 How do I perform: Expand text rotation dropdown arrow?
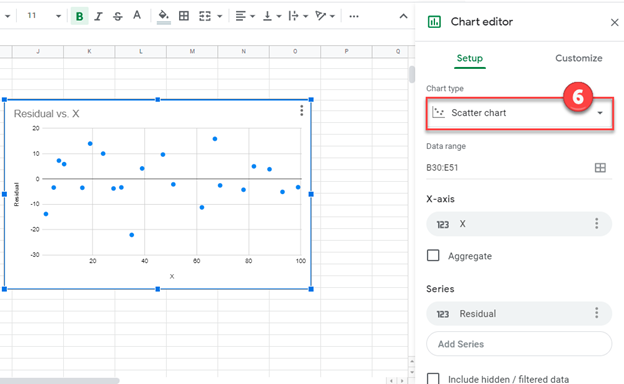coord(332,16)
